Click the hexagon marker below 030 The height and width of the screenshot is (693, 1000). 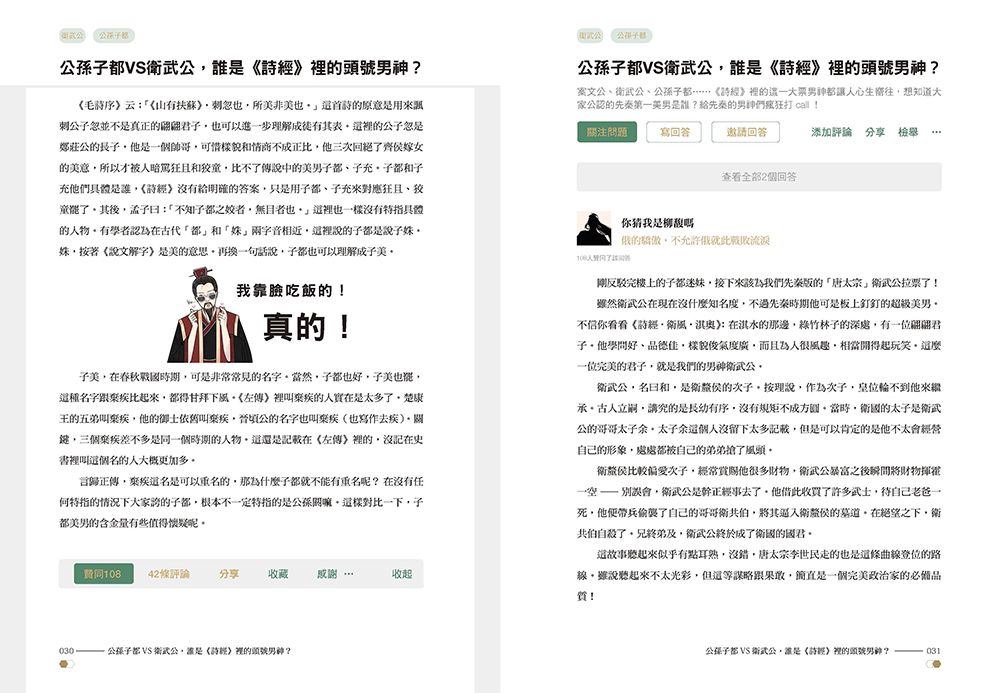click(66, 664)
